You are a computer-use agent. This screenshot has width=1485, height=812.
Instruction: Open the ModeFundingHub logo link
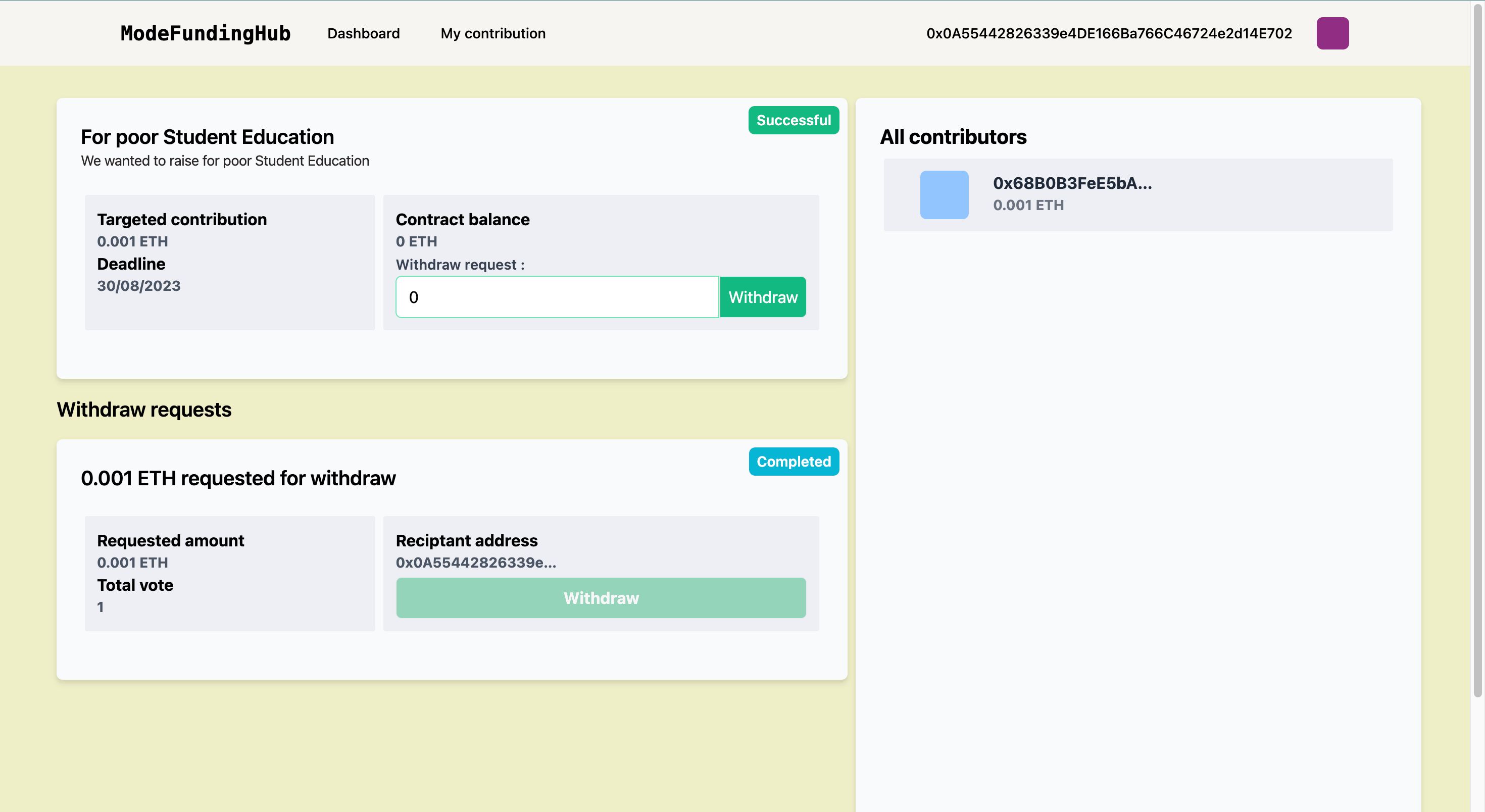point(205,33)
